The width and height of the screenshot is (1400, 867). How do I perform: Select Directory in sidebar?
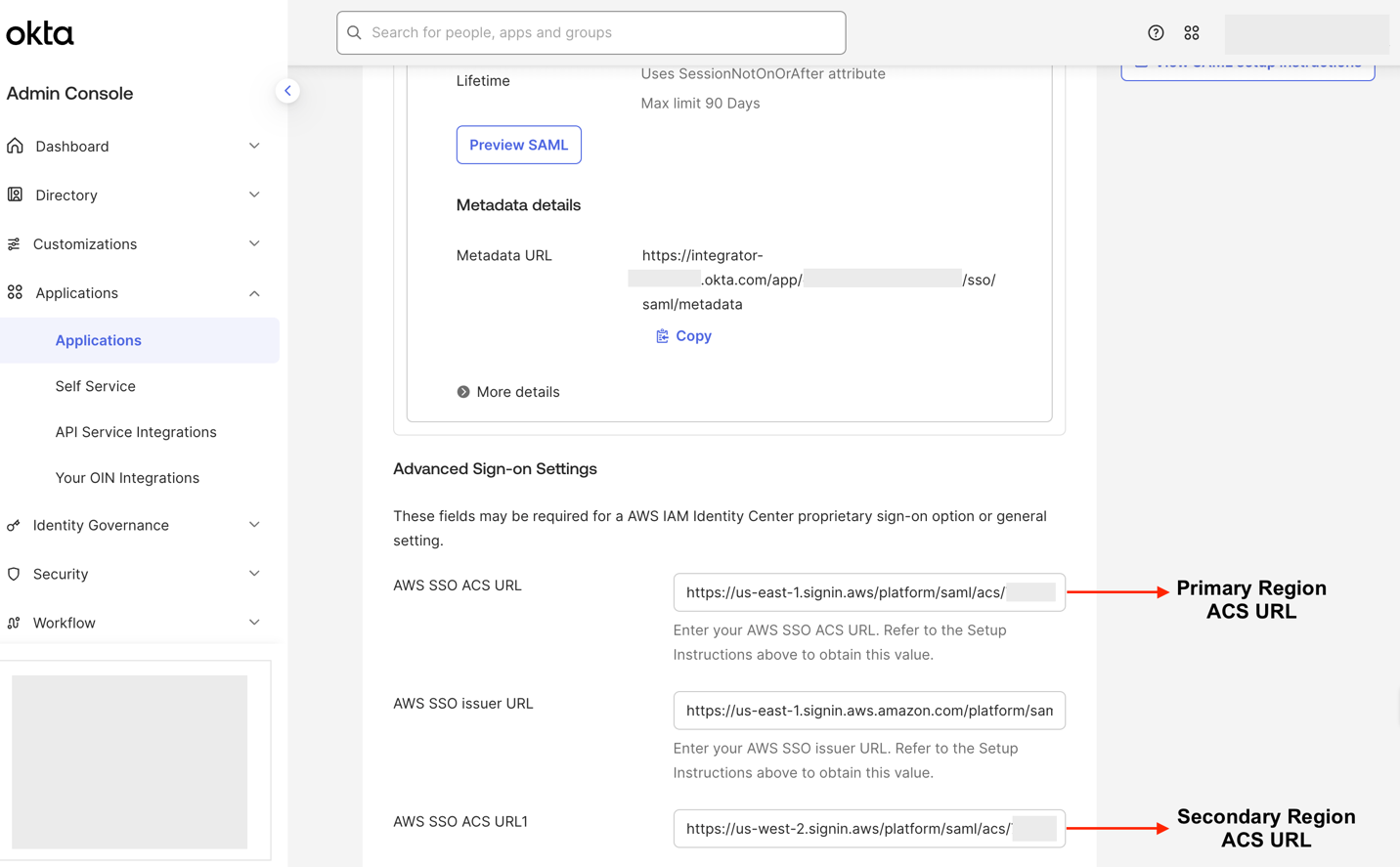coord(66,195)
